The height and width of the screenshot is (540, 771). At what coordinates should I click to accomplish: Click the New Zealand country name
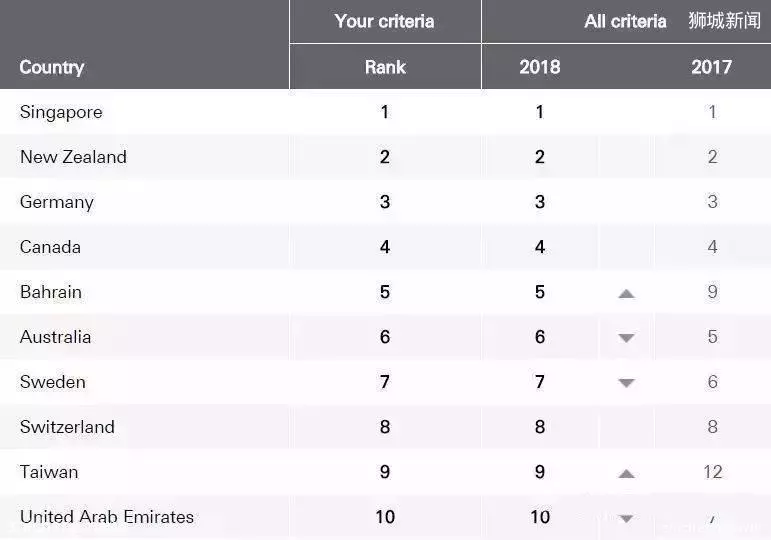coord(73,157)
